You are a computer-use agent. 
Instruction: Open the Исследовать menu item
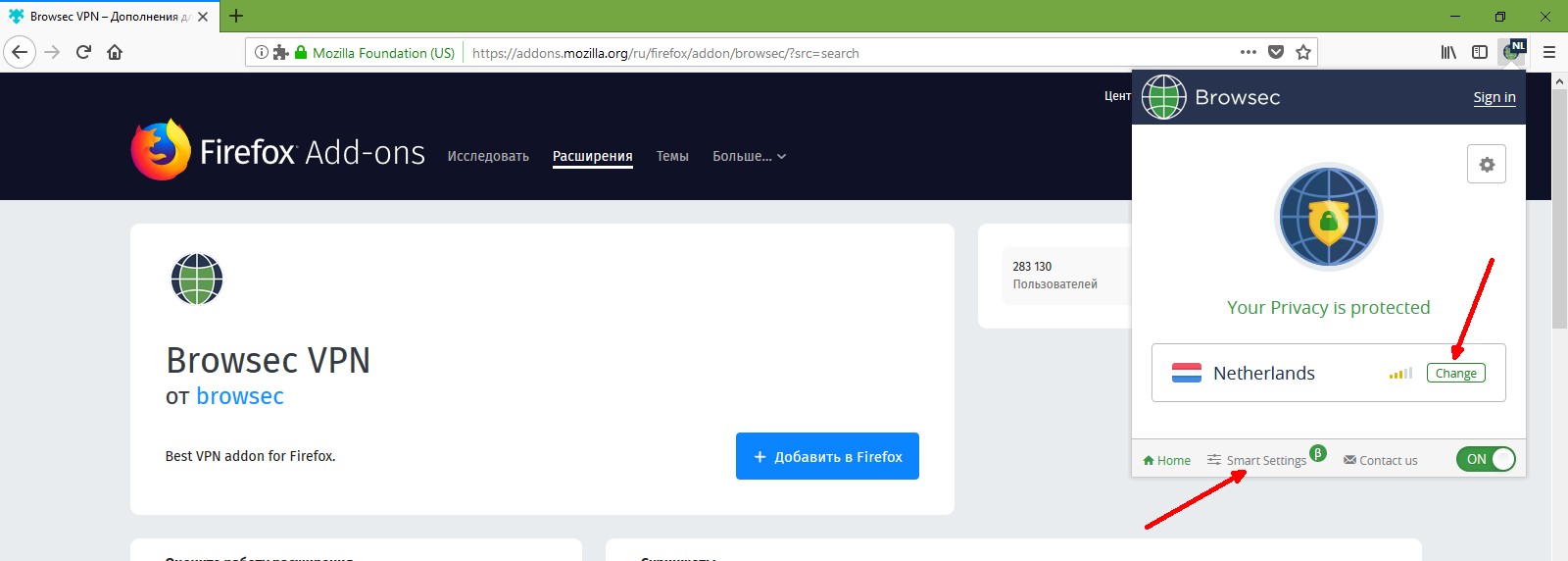488,156
